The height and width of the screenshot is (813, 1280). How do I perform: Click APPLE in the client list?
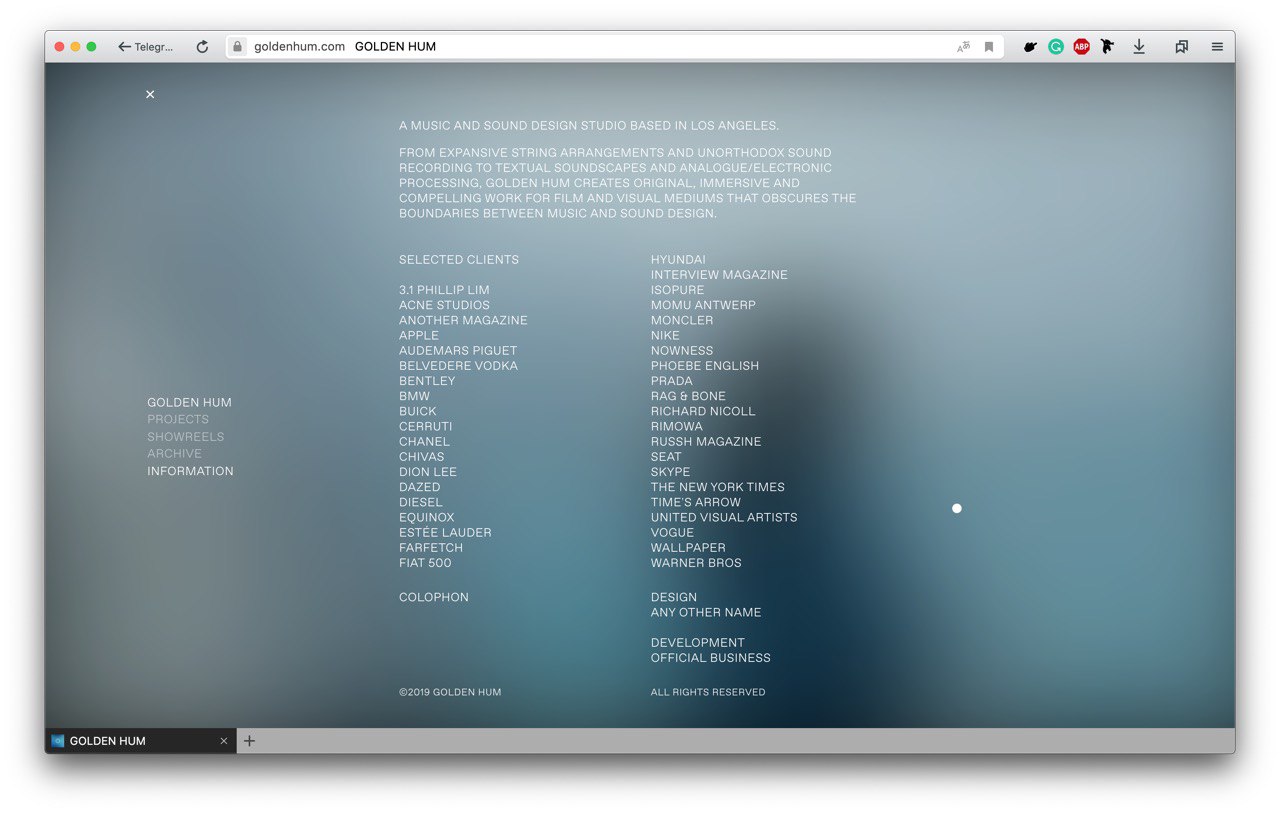click(x=419, y=336)
